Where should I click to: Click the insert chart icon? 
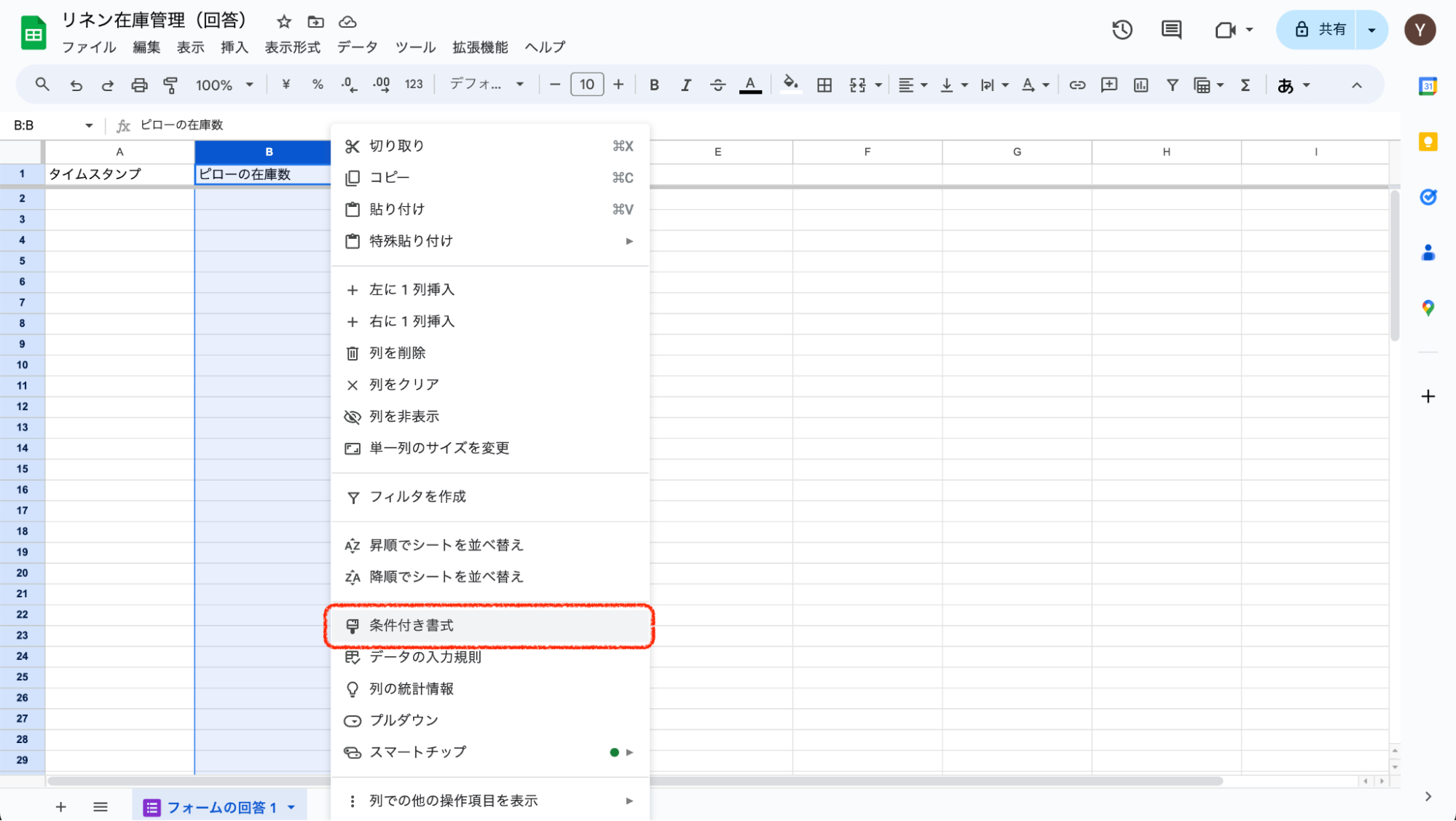(x=1141, y=85)
